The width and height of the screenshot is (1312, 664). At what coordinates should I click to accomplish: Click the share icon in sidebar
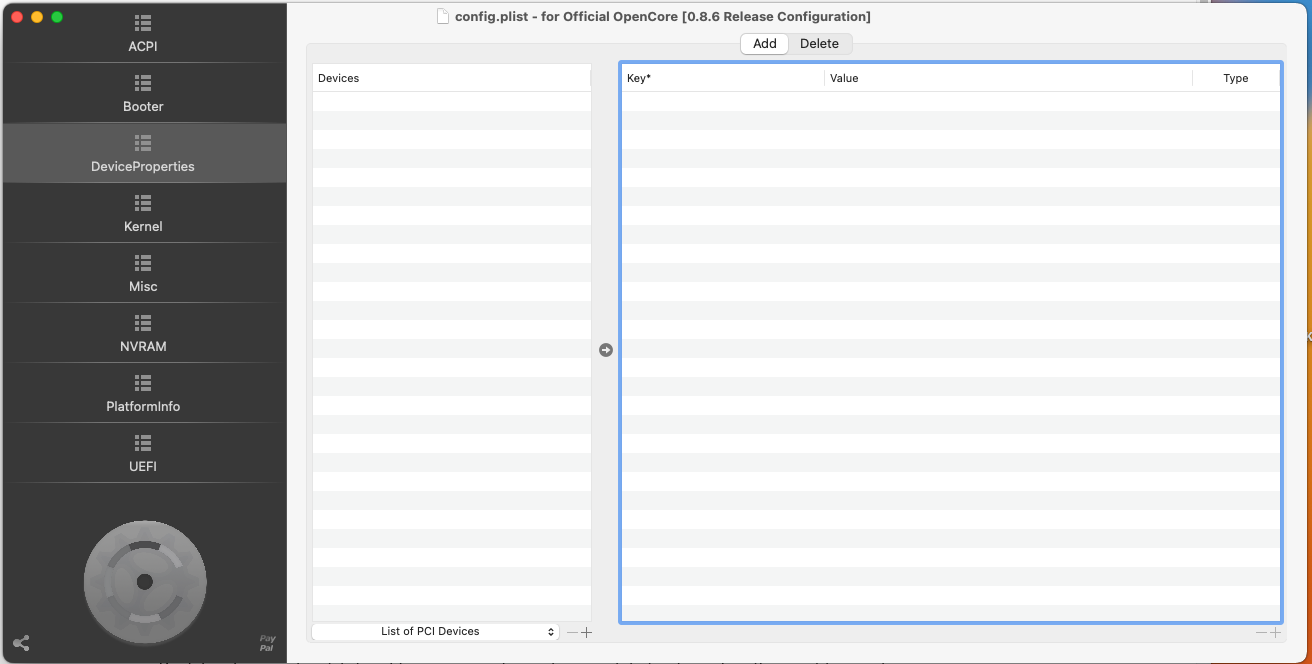tap(21, 643)
